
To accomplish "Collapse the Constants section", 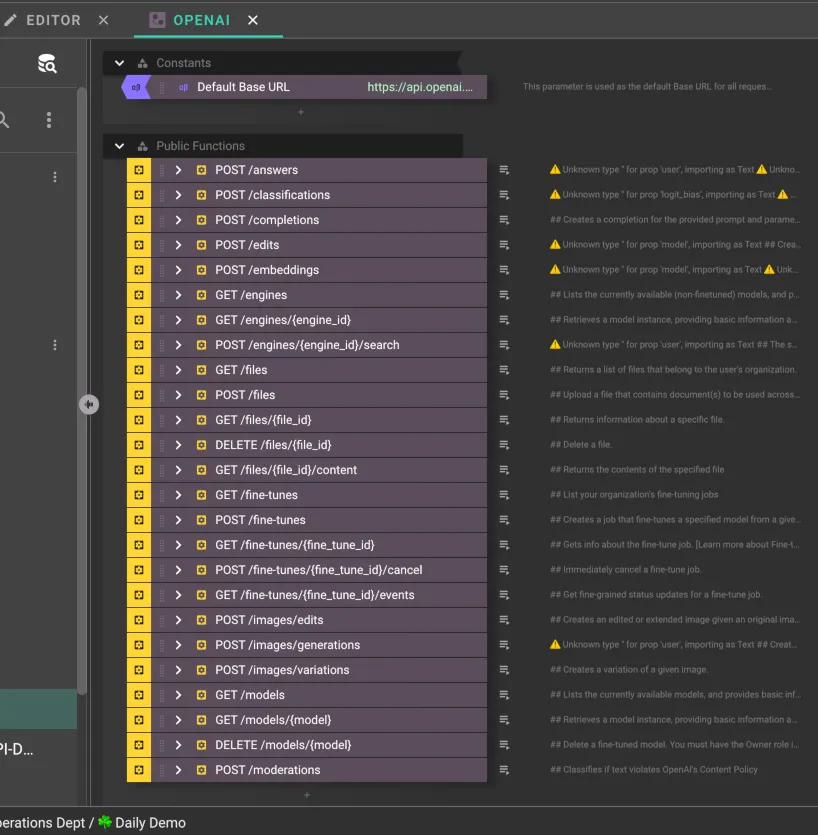I will point(120,63).
